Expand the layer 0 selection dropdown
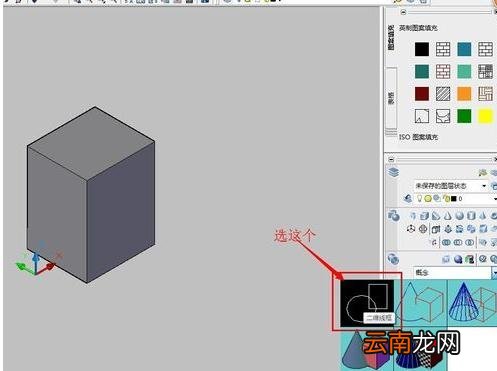 coord(495,199)
